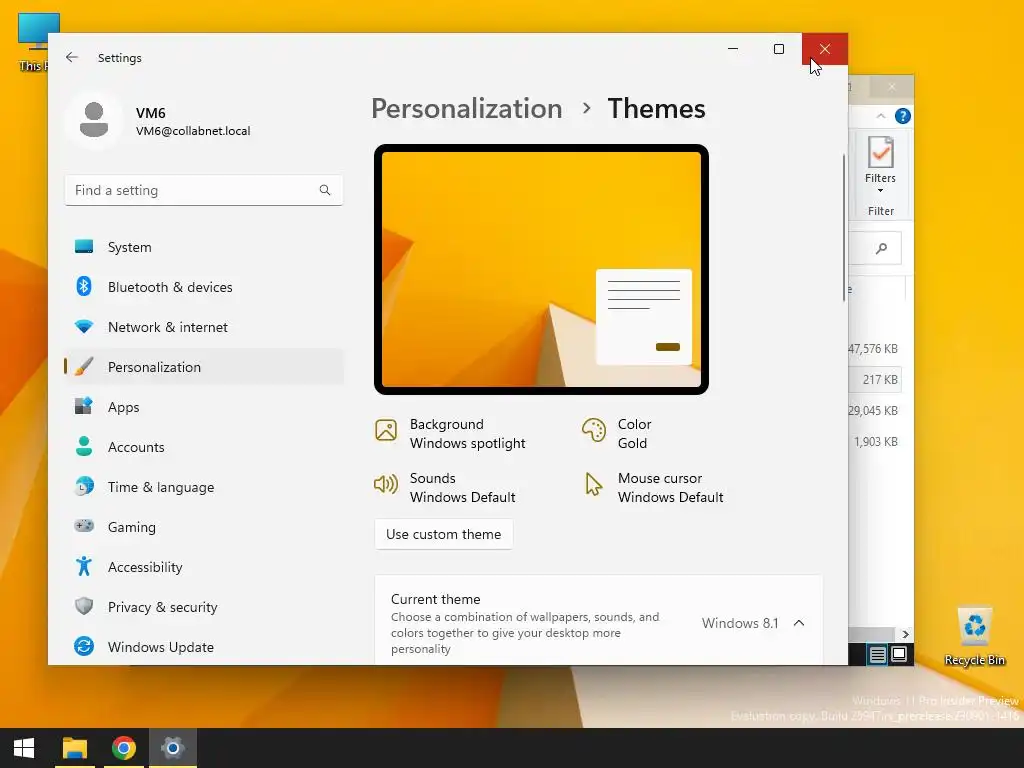Open Accounts settings category
The width and height of the screenshot is (1024, 768).
click(204, 447)
